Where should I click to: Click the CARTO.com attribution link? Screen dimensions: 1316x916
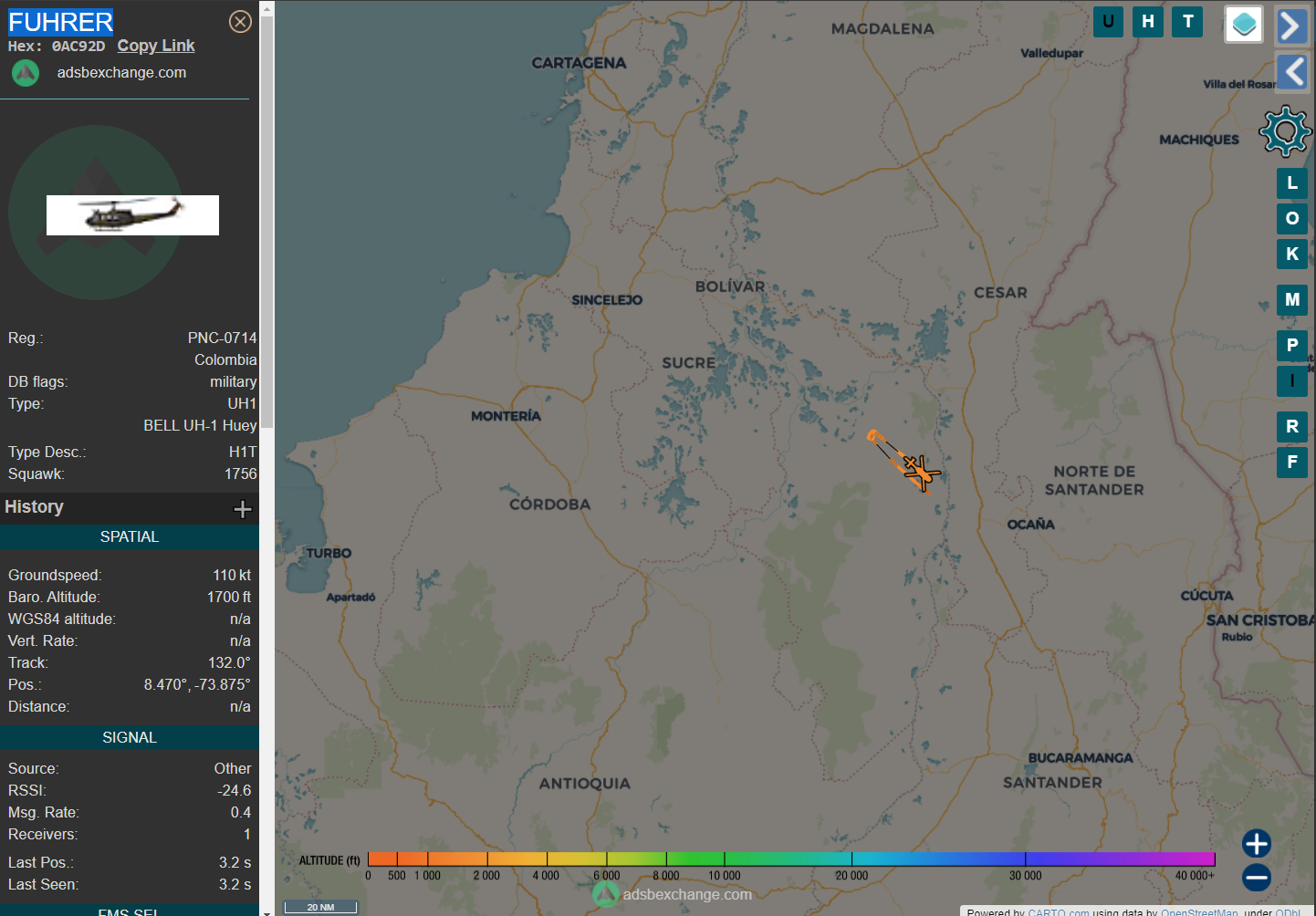tap(1058, 911)
